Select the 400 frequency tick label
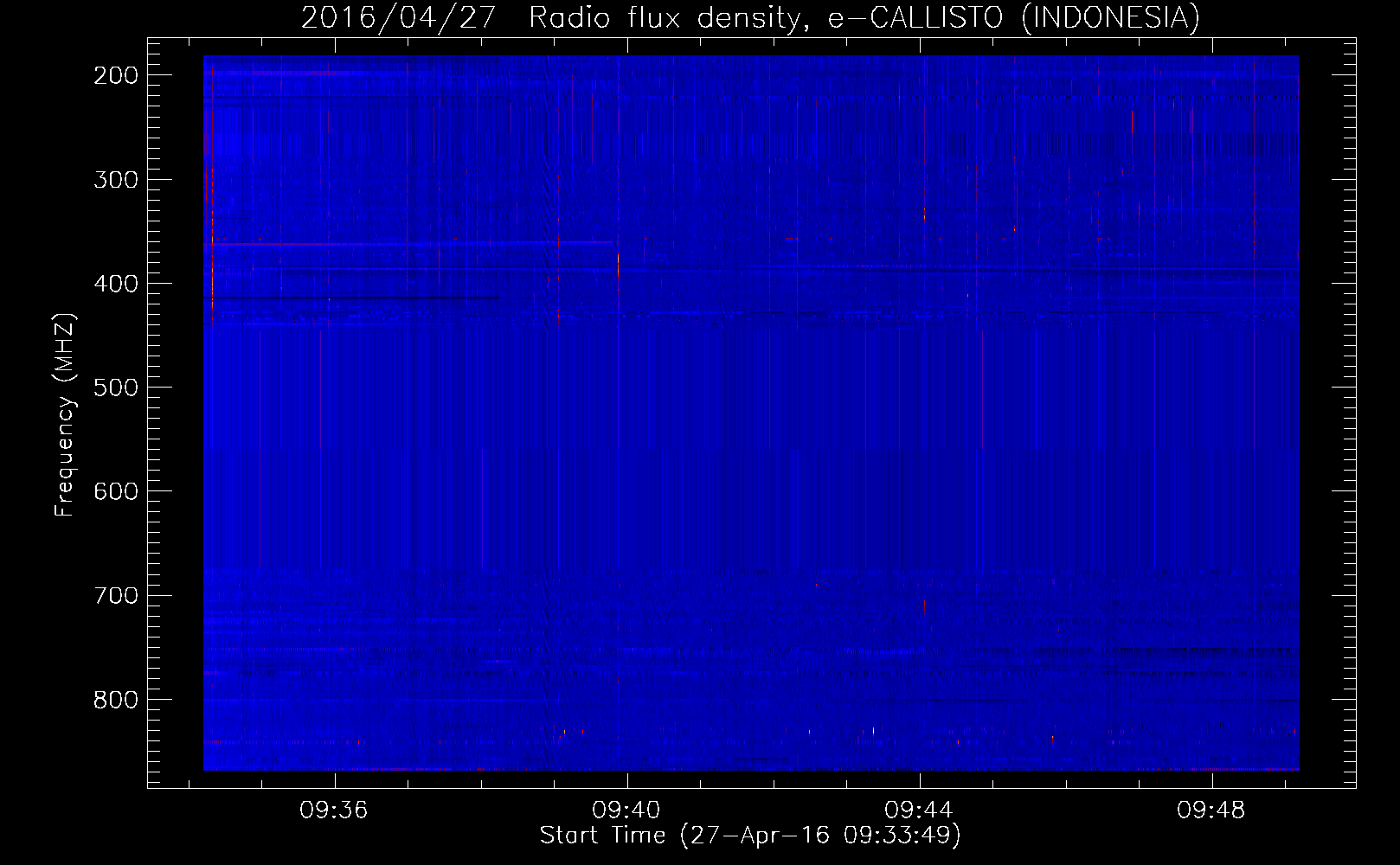 116,284
